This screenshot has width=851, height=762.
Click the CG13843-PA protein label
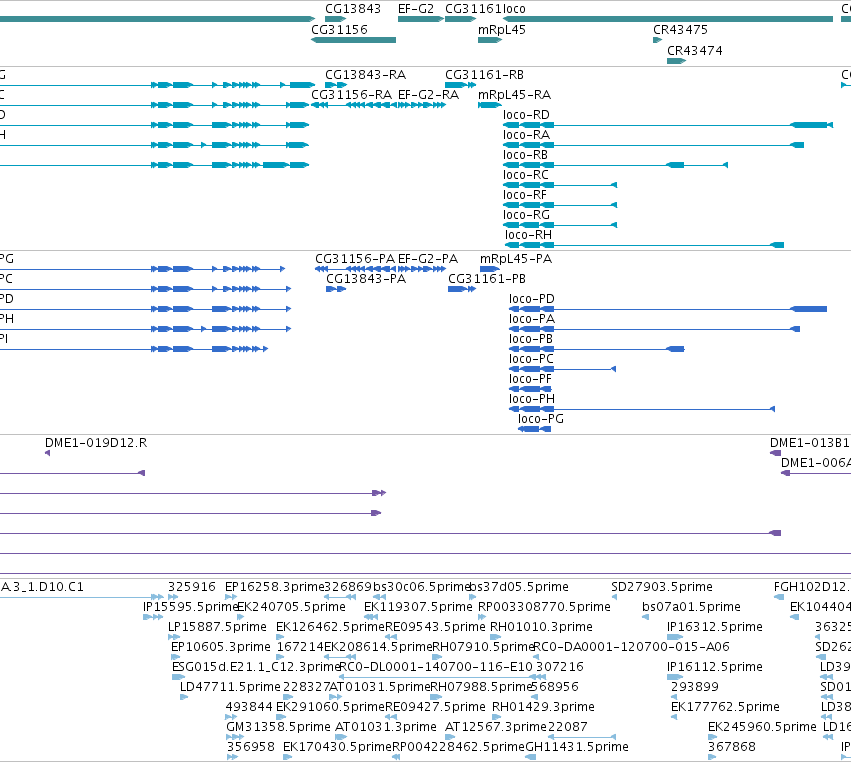pyautogui.click(x=366, y=279)
